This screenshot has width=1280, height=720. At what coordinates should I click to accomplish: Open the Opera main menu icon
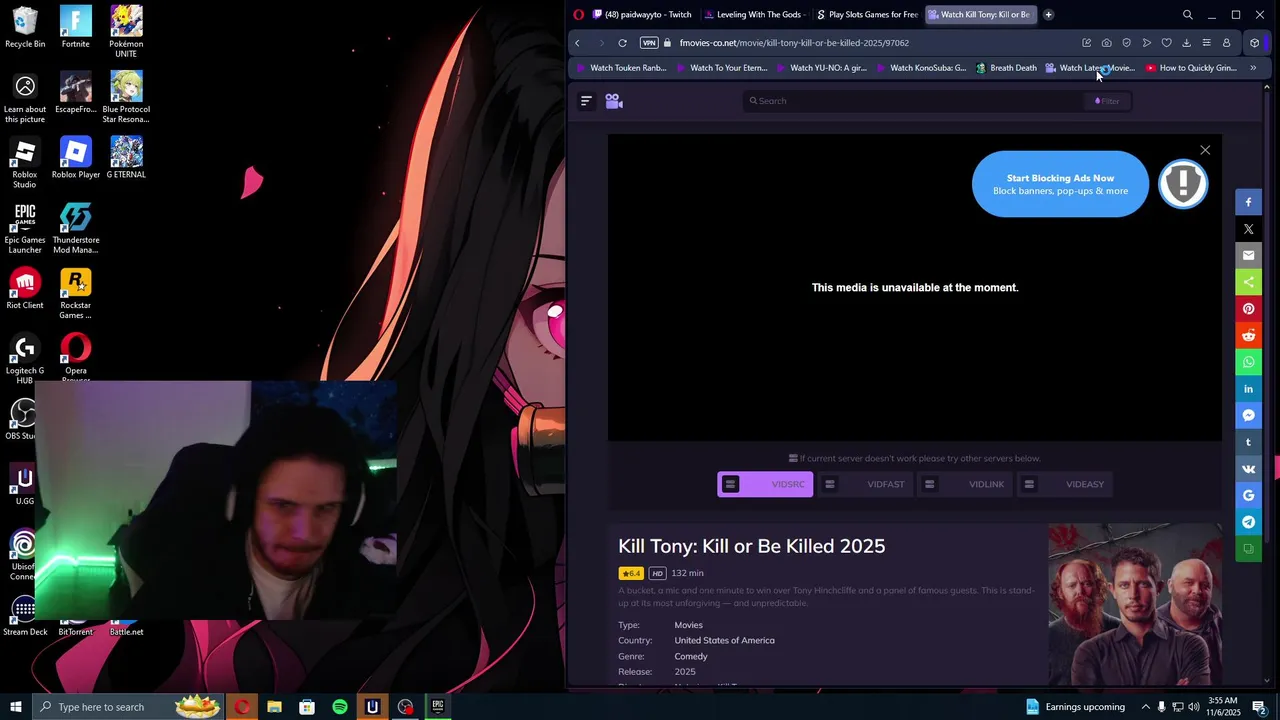point(578,15)
